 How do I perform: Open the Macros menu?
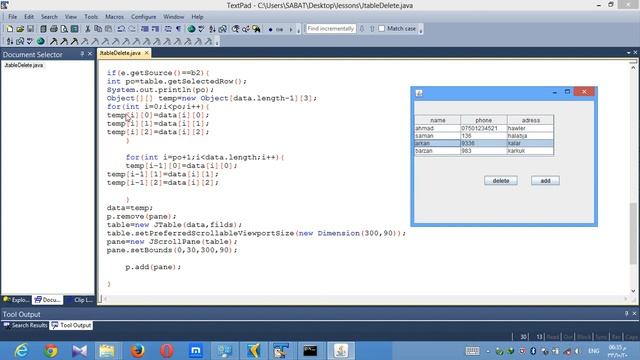(114, 17)
